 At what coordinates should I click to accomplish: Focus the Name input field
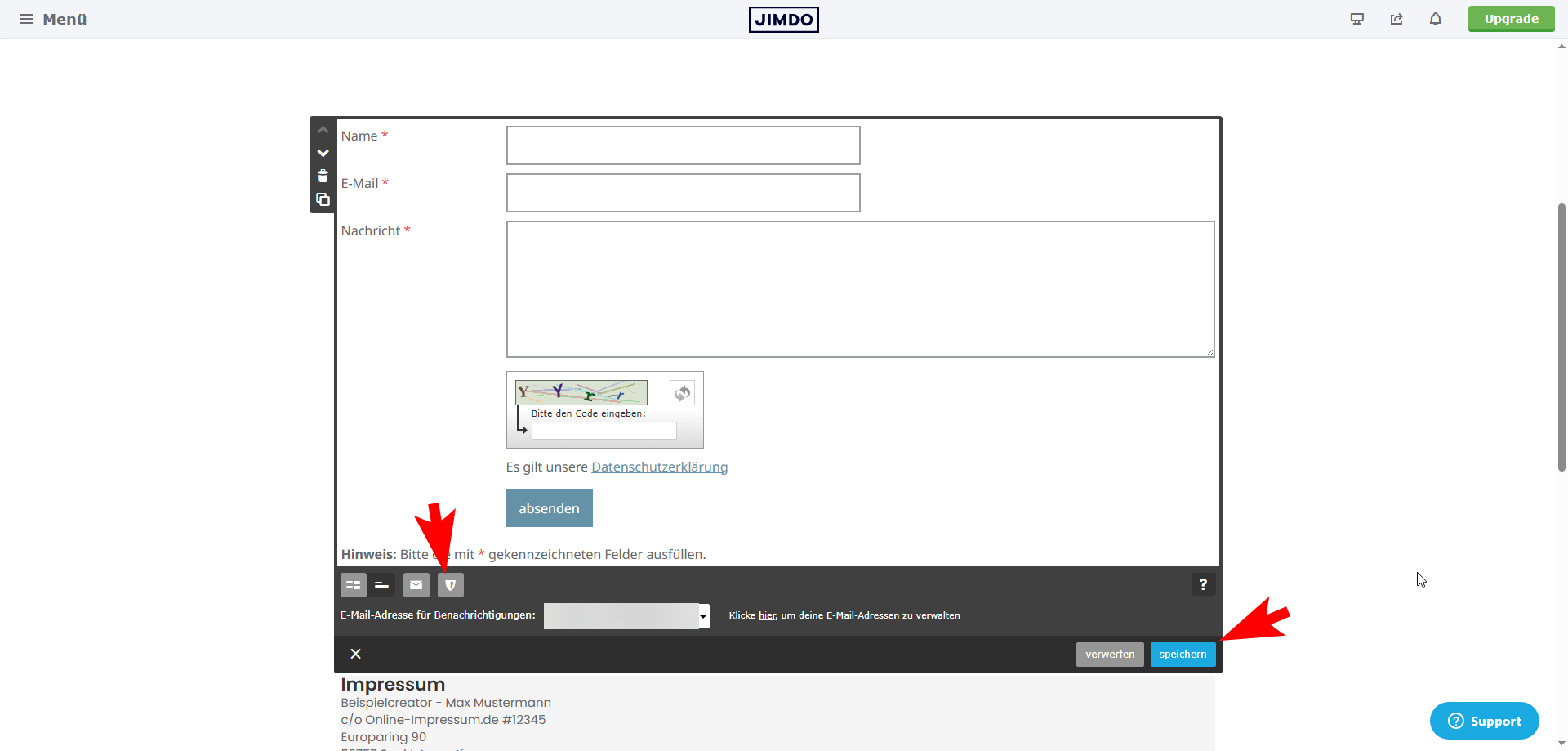(x=683, y=145)
